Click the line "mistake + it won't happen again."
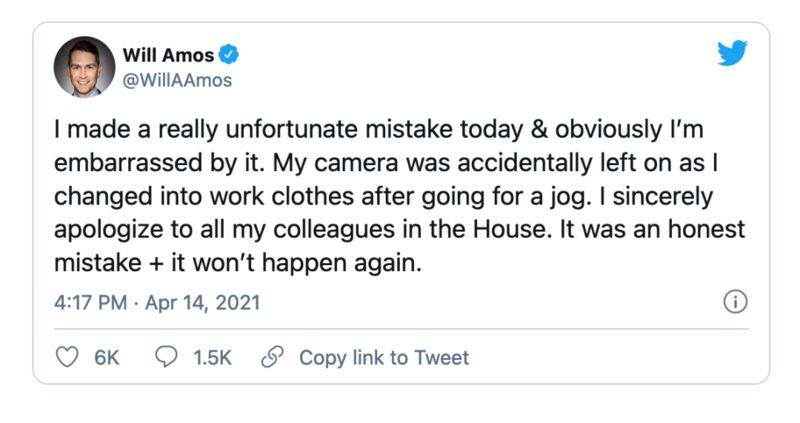The width and height of the screenshot is (800, 423). point(238,263)
